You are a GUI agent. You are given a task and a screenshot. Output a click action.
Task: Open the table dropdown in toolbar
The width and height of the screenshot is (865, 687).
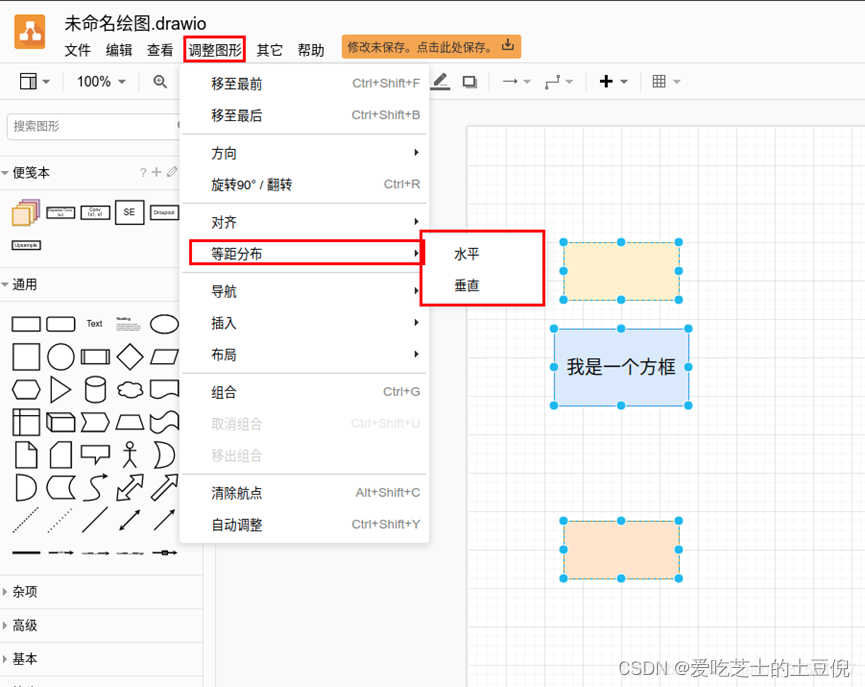coord(666,82)
